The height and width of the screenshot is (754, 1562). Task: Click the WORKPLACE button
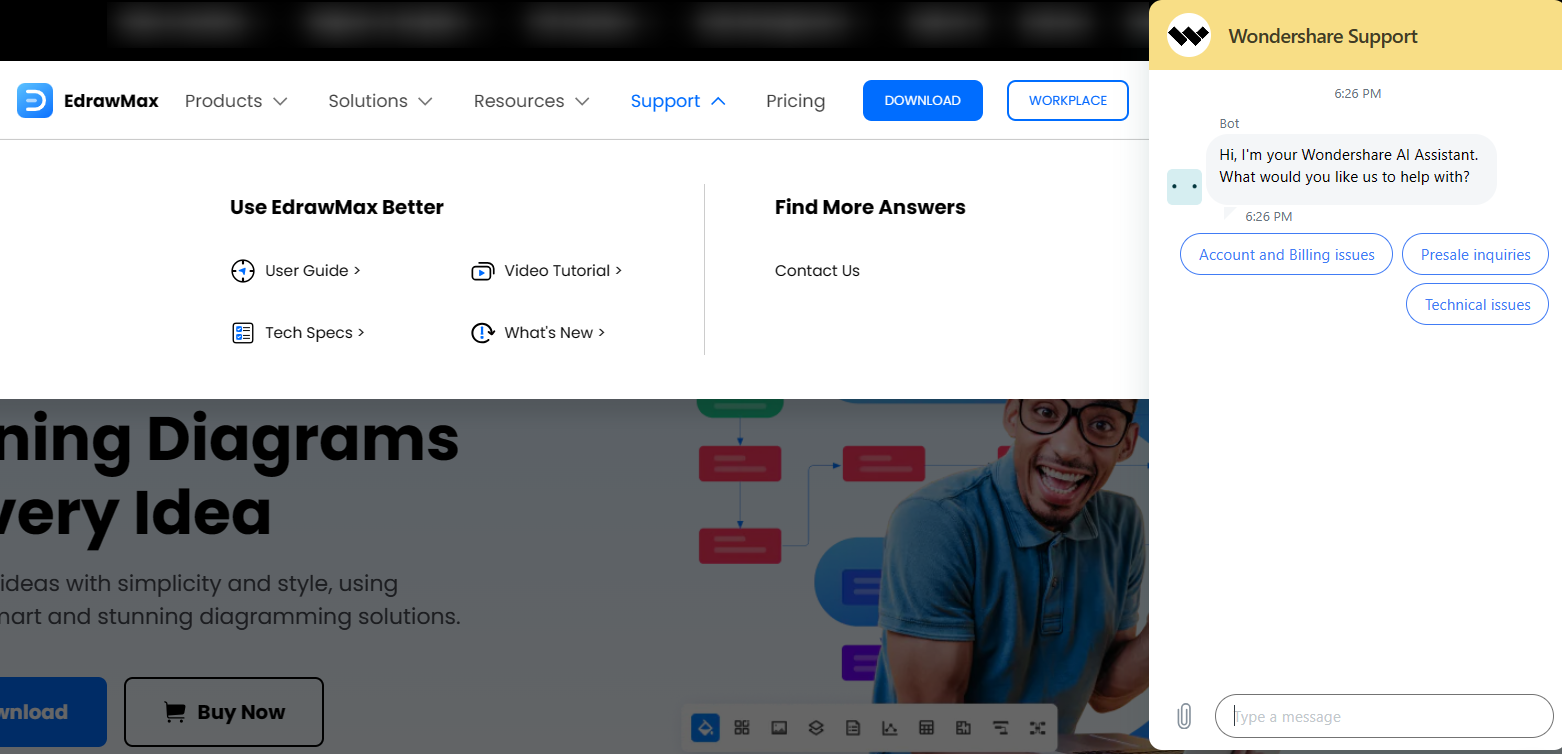point(1067,100)
